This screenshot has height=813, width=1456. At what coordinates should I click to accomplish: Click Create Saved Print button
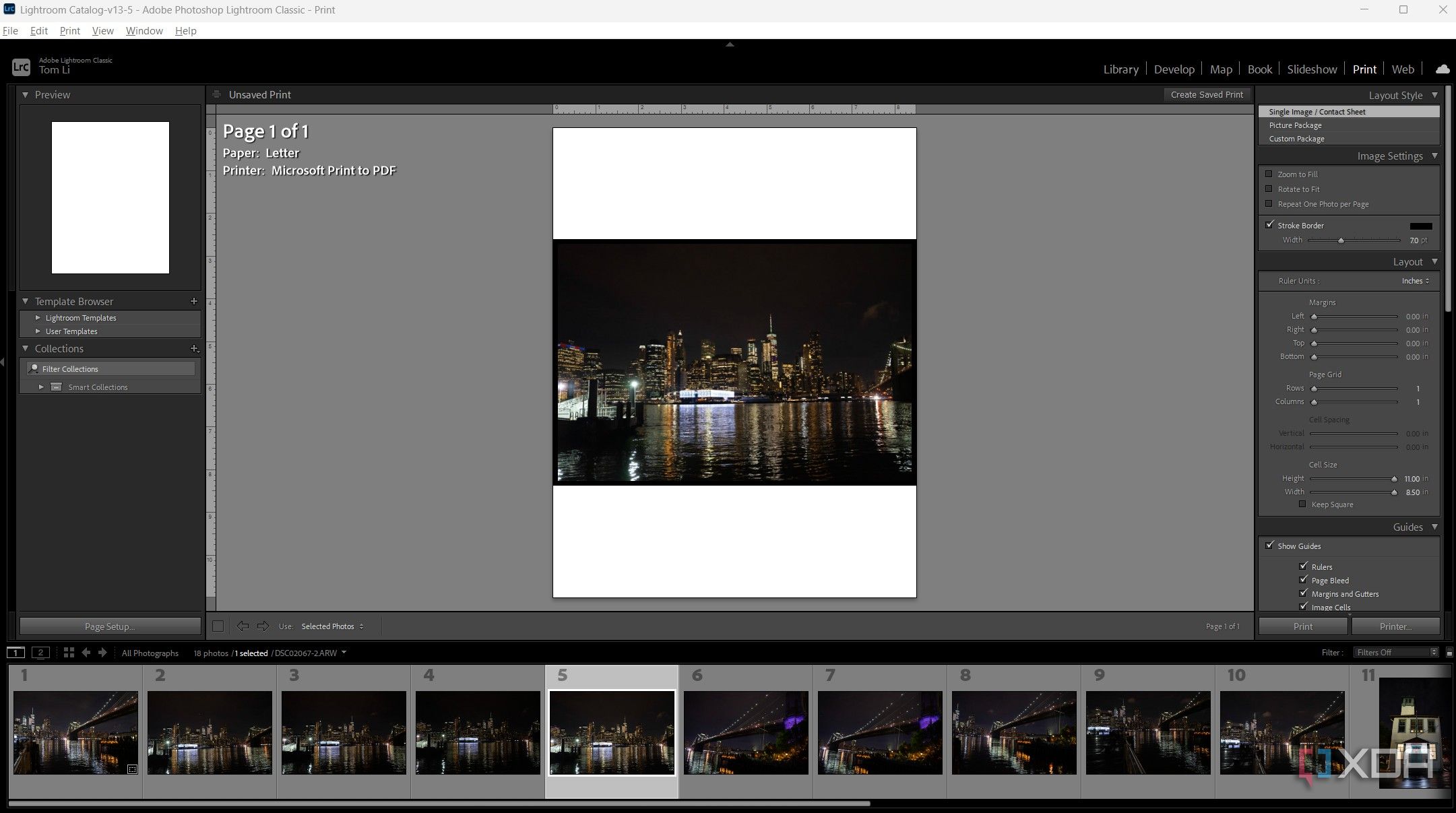[1206, 94]
